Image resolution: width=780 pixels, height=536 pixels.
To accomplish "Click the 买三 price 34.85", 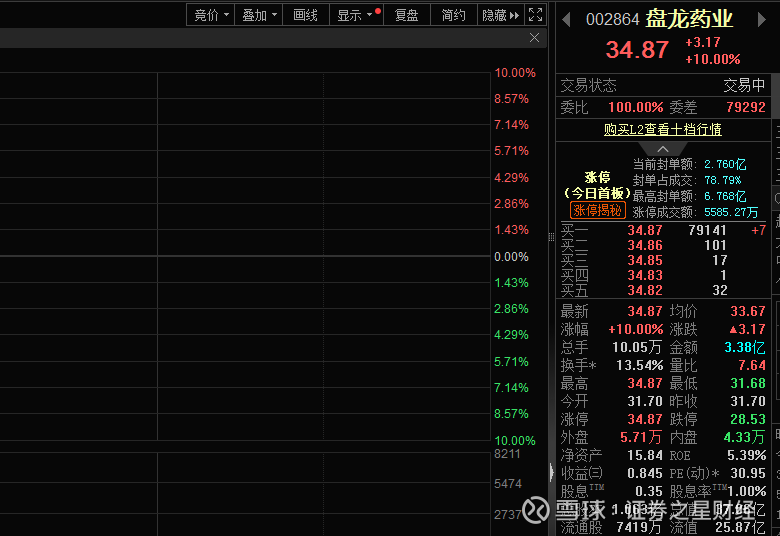I will 645,260.
